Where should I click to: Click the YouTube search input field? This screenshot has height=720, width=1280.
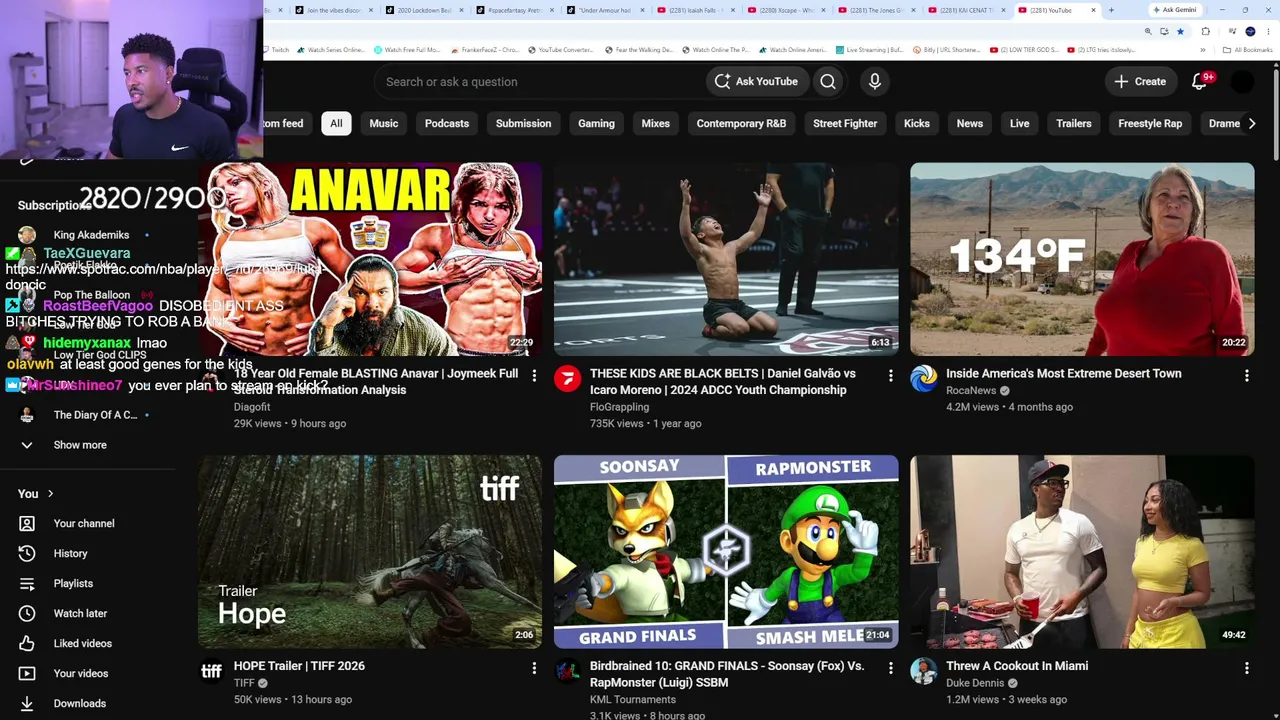tap(540, 82)
